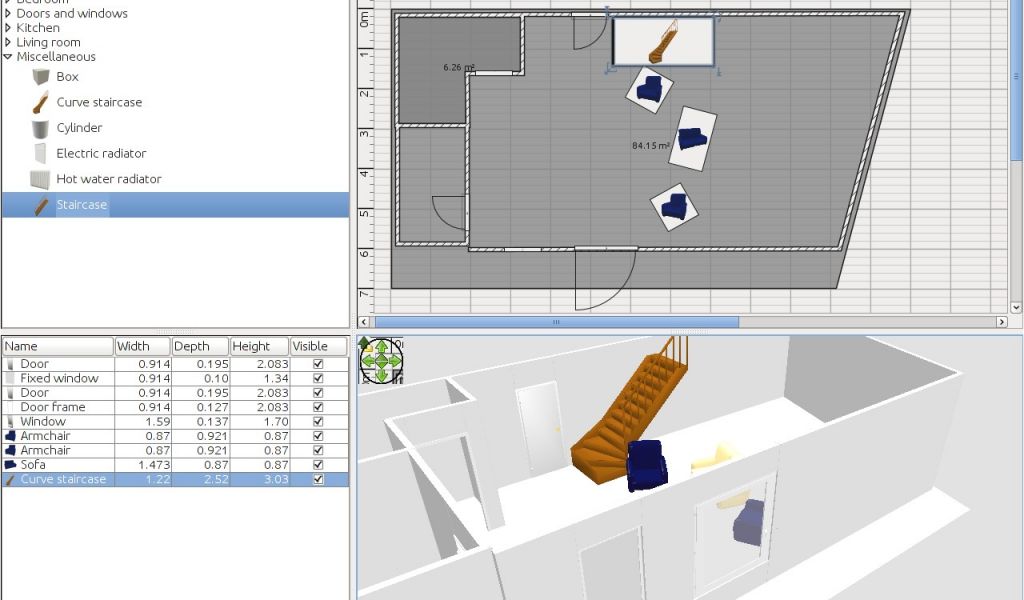Click the plan's horizontal scrollbar thumb
This screenshot has height=600, width=1024.
point(556,322)
